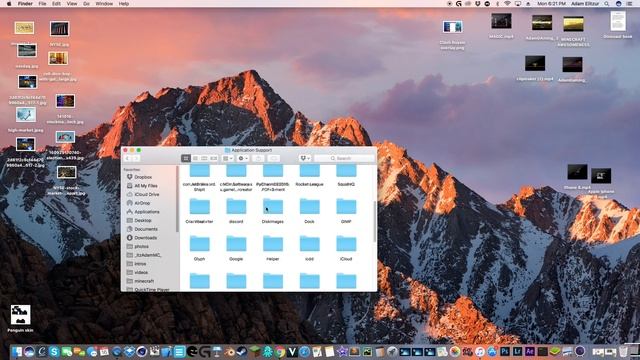The width and height of the screenshot is (640, 360).
Task: Open Skype from the Dock
Action: click(54, 351)
